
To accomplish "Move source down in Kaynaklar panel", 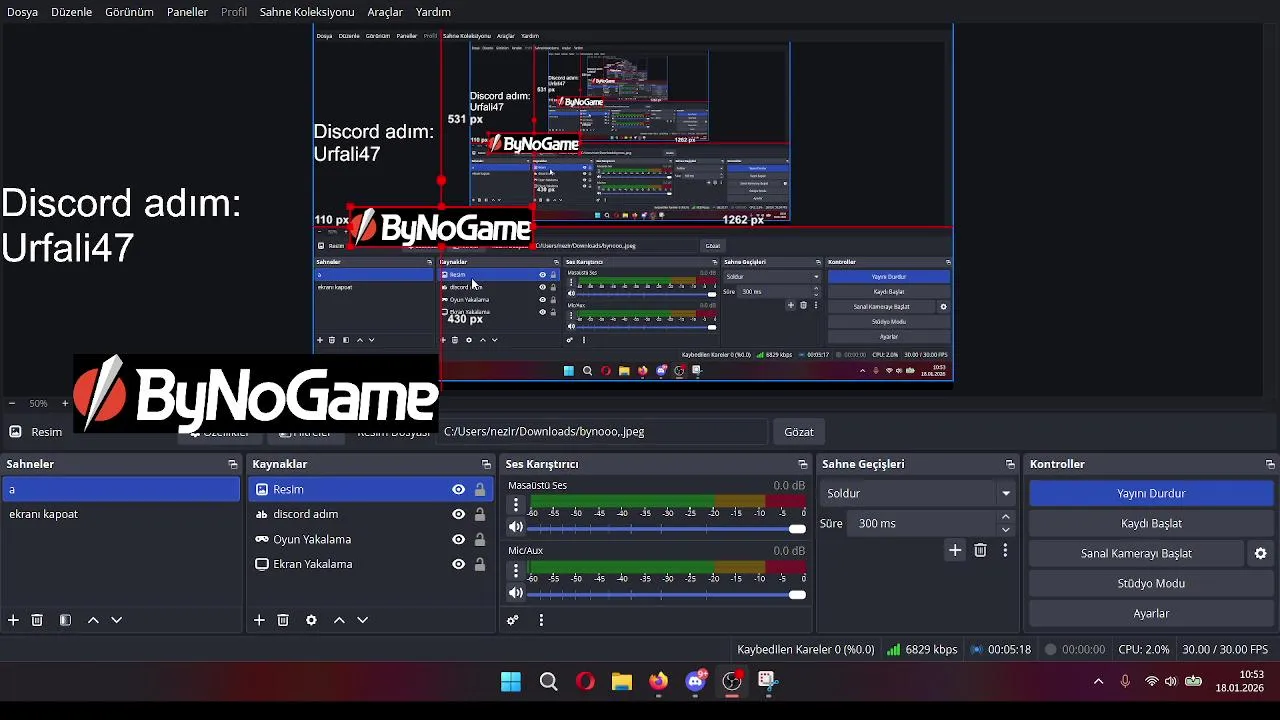I will coord(362,620).
